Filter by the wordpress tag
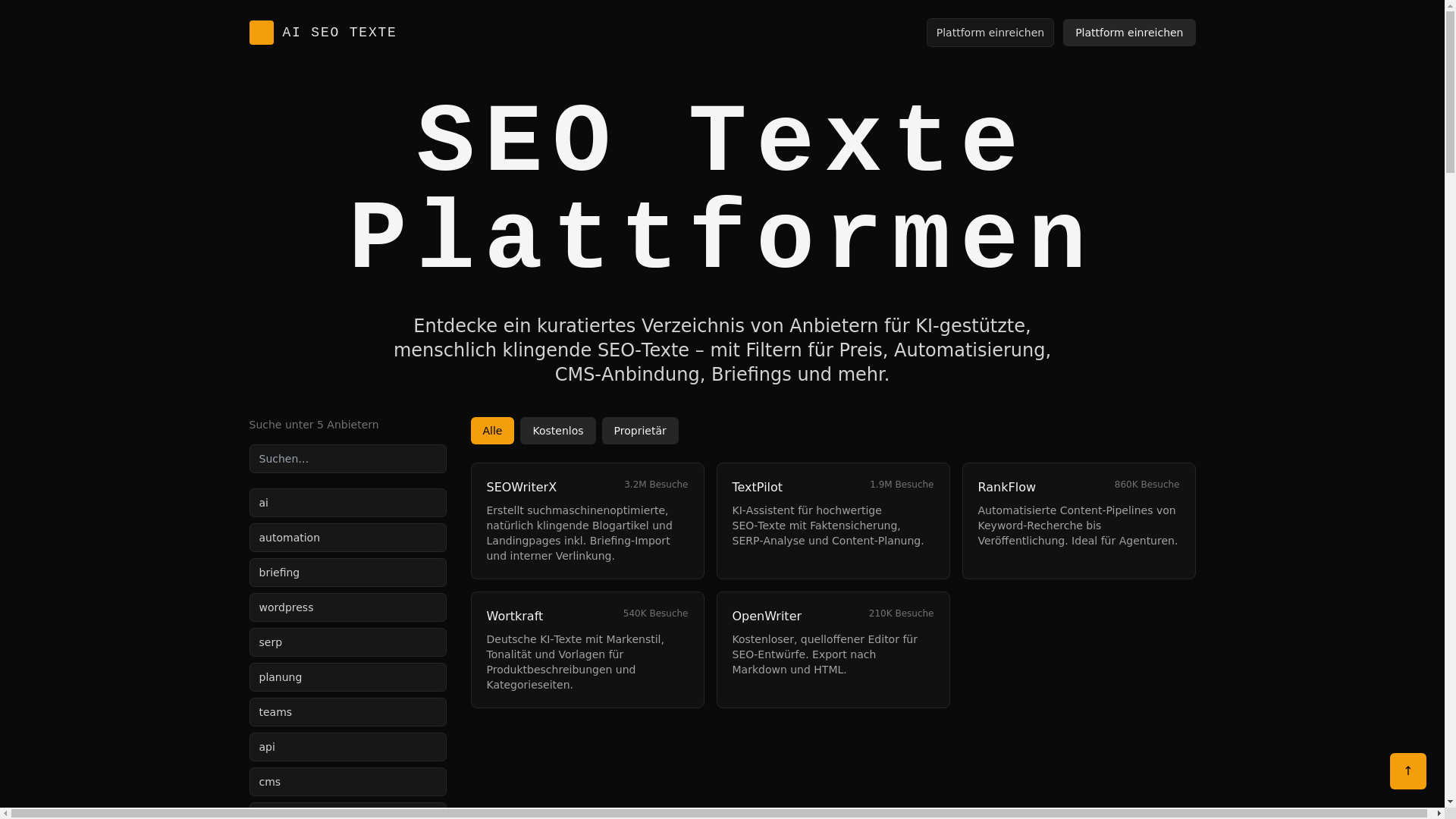 click(x=347, y=607)
